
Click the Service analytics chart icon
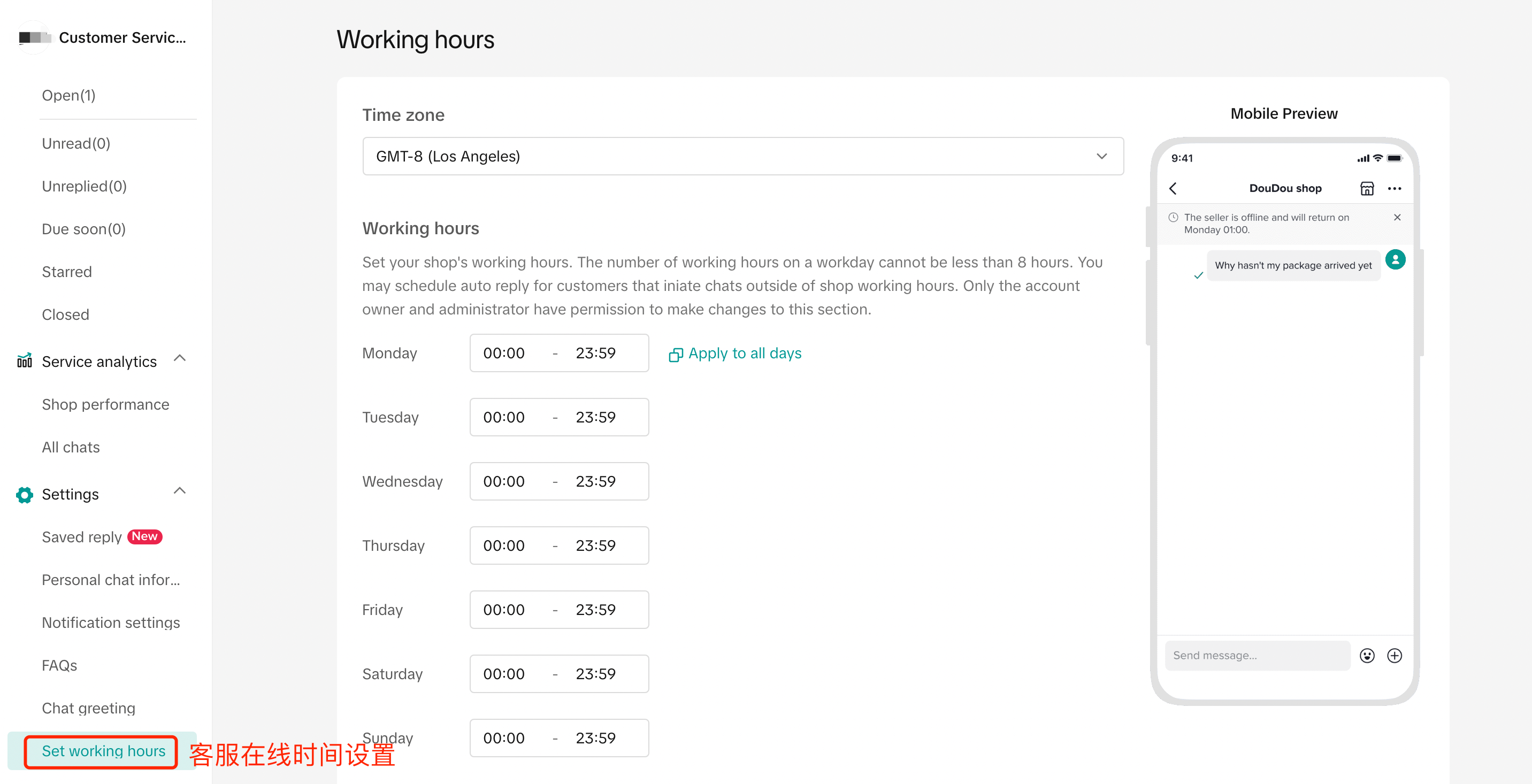[x=25, y=361]
